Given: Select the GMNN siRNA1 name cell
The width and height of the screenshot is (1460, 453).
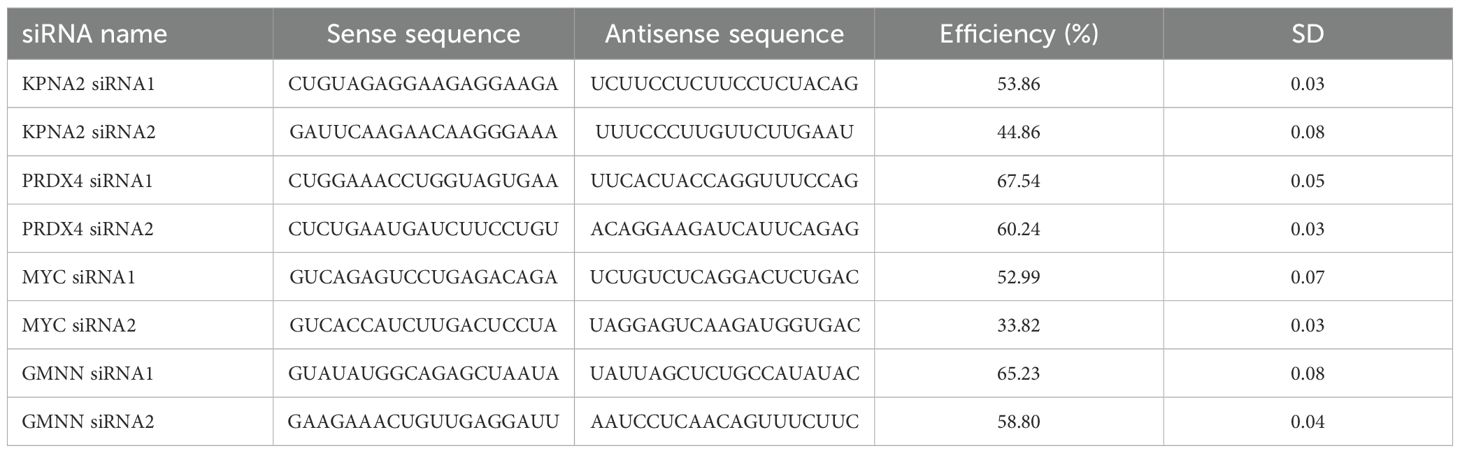Looking at the screenshot, I should (88, 373).
